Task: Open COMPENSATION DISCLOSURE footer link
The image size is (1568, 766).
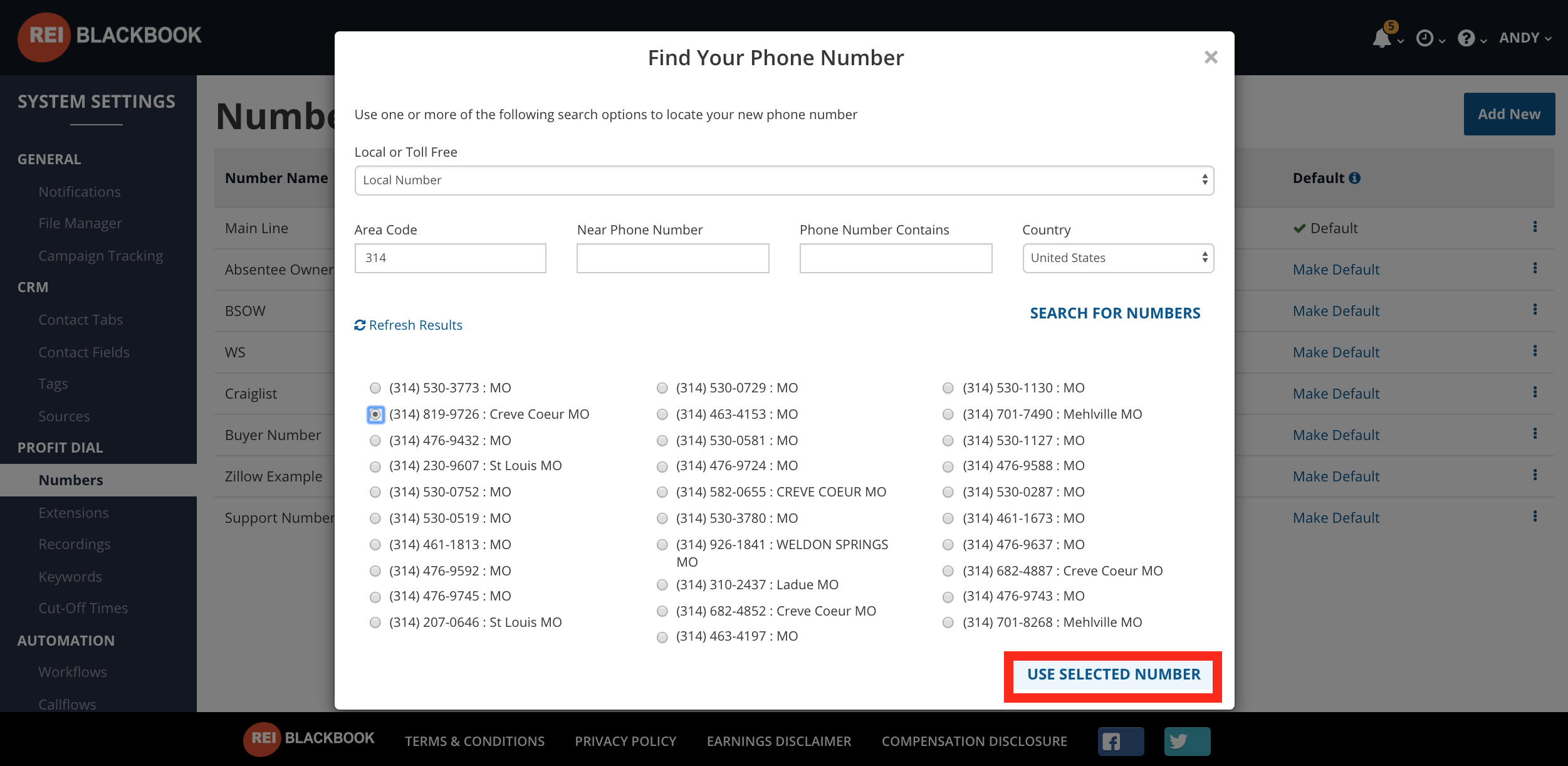Action: pyautogui.click(x=974, y=742)
